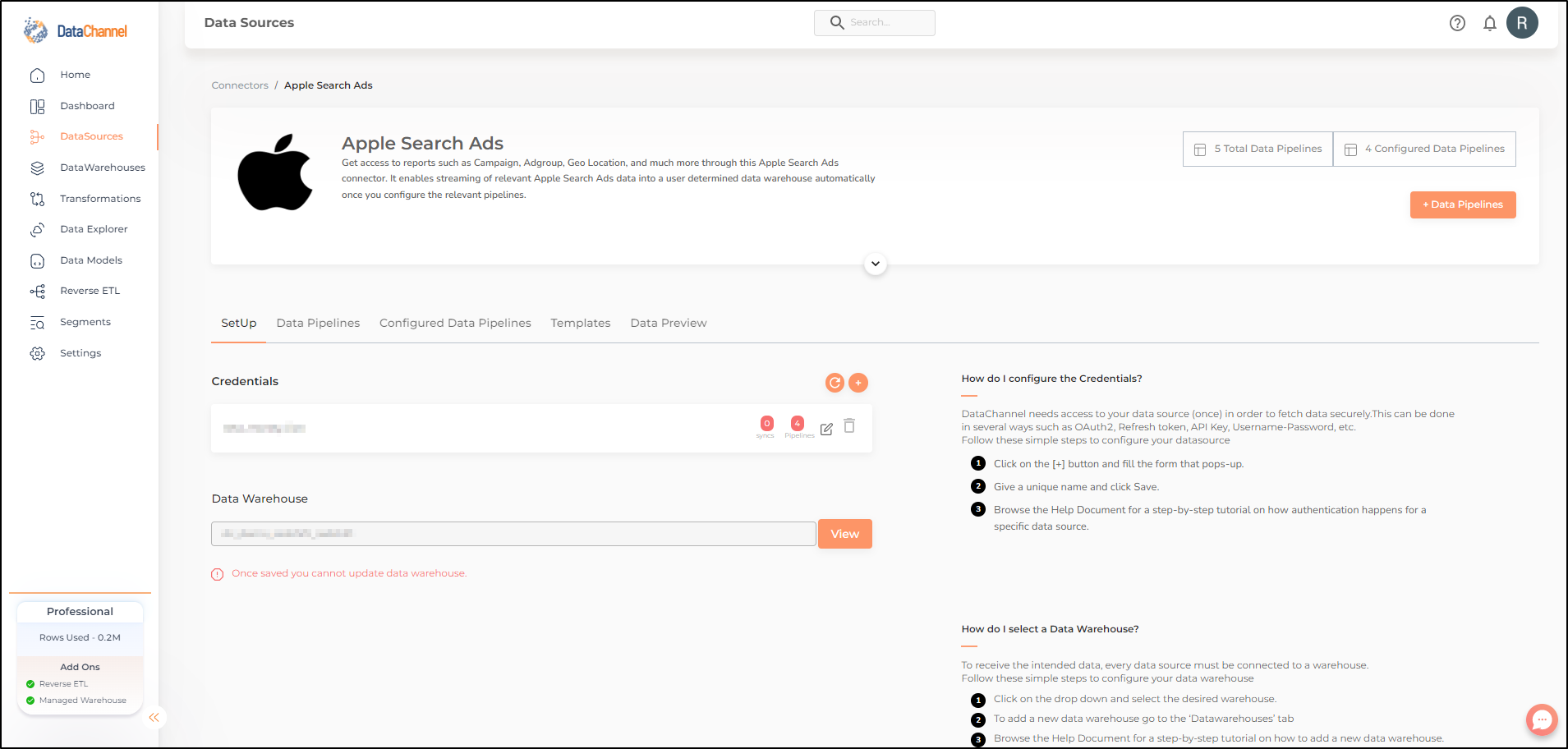Click 'Once saved you cannot update' warning

pos(349,574)
